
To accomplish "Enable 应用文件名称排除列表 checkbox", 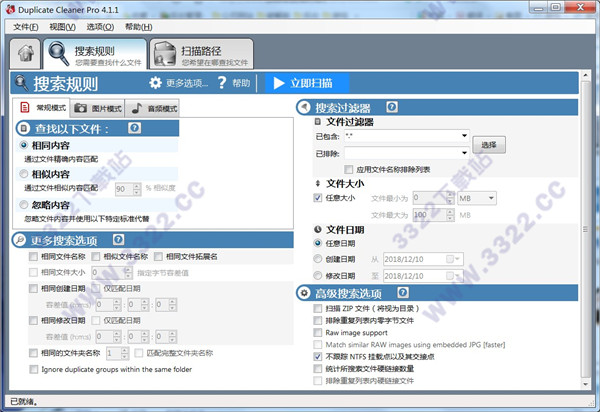I will coord(349,169).
